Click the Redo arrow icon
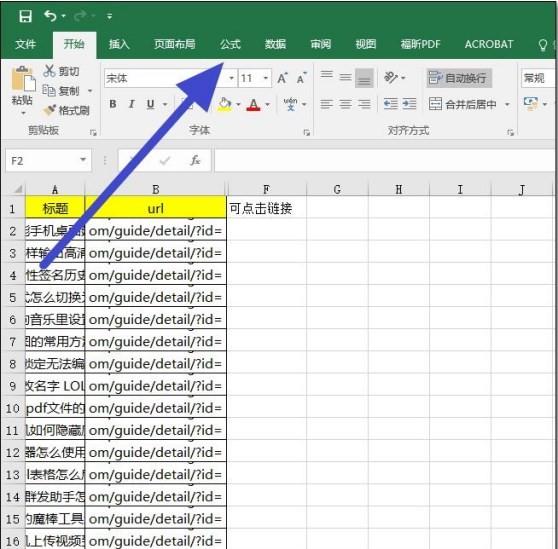The width and height of the screenshot is (558, 549). tap(80, 16)
